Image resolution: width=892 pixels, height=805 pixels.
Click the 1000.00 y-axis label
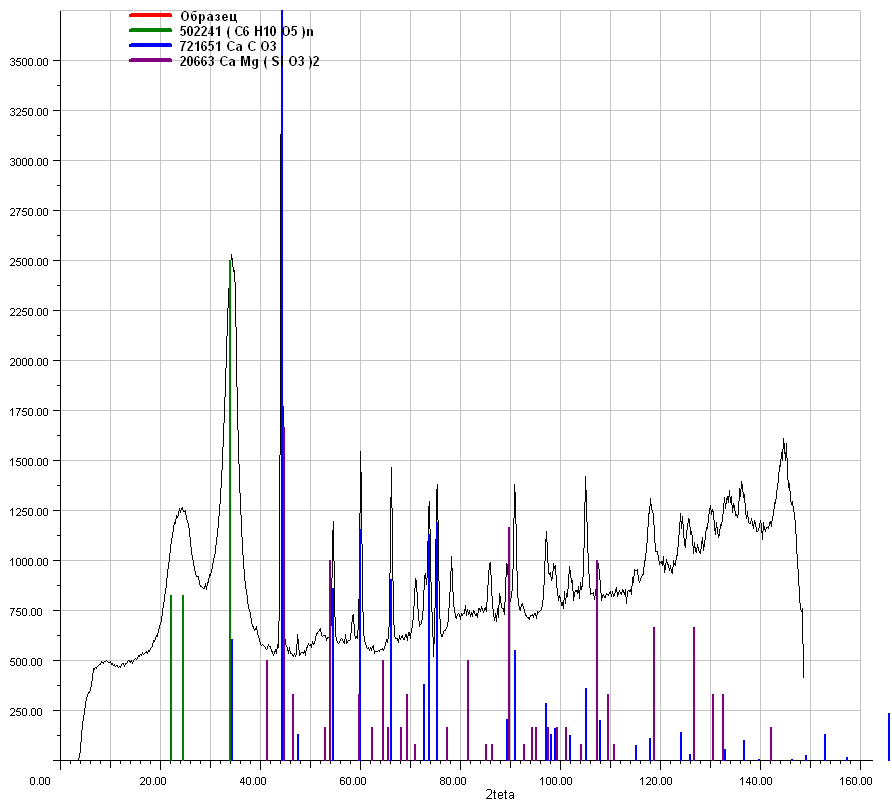point(29,562)
